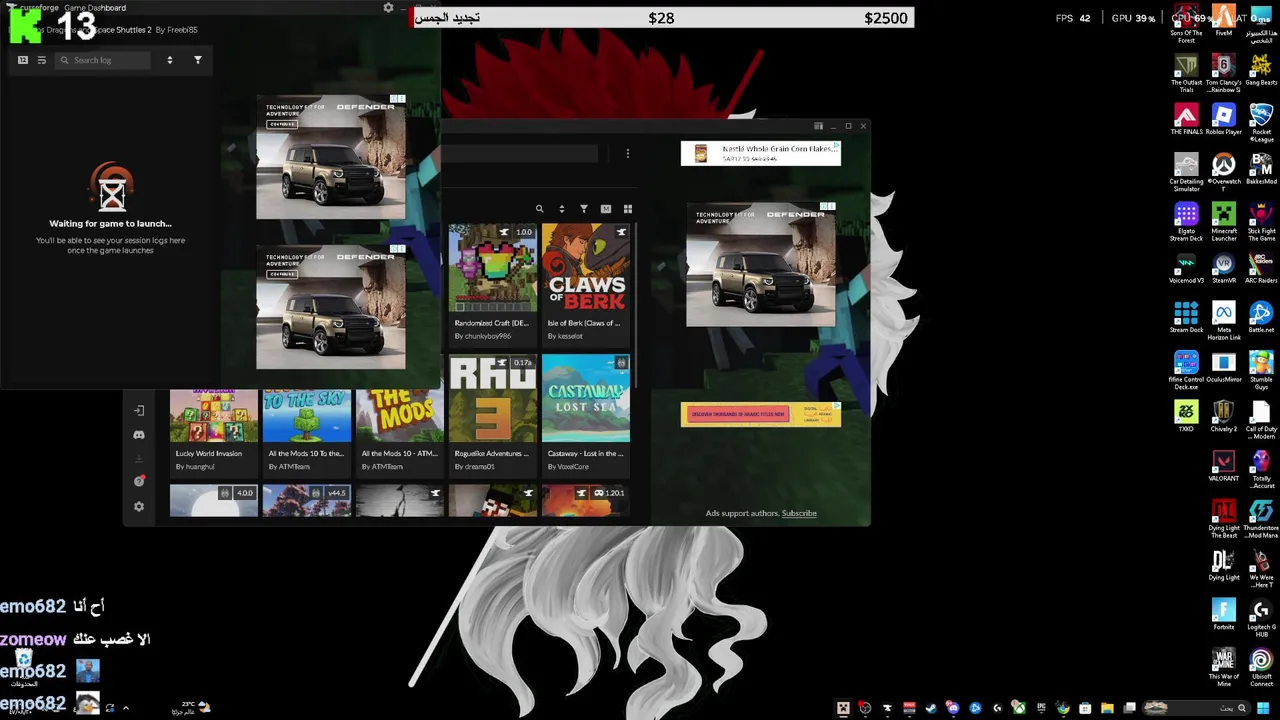The image size is (1280, 720).
Task: Open Rocket League desktop icon
Action: pyautogui.click(x=1261, y=123)
